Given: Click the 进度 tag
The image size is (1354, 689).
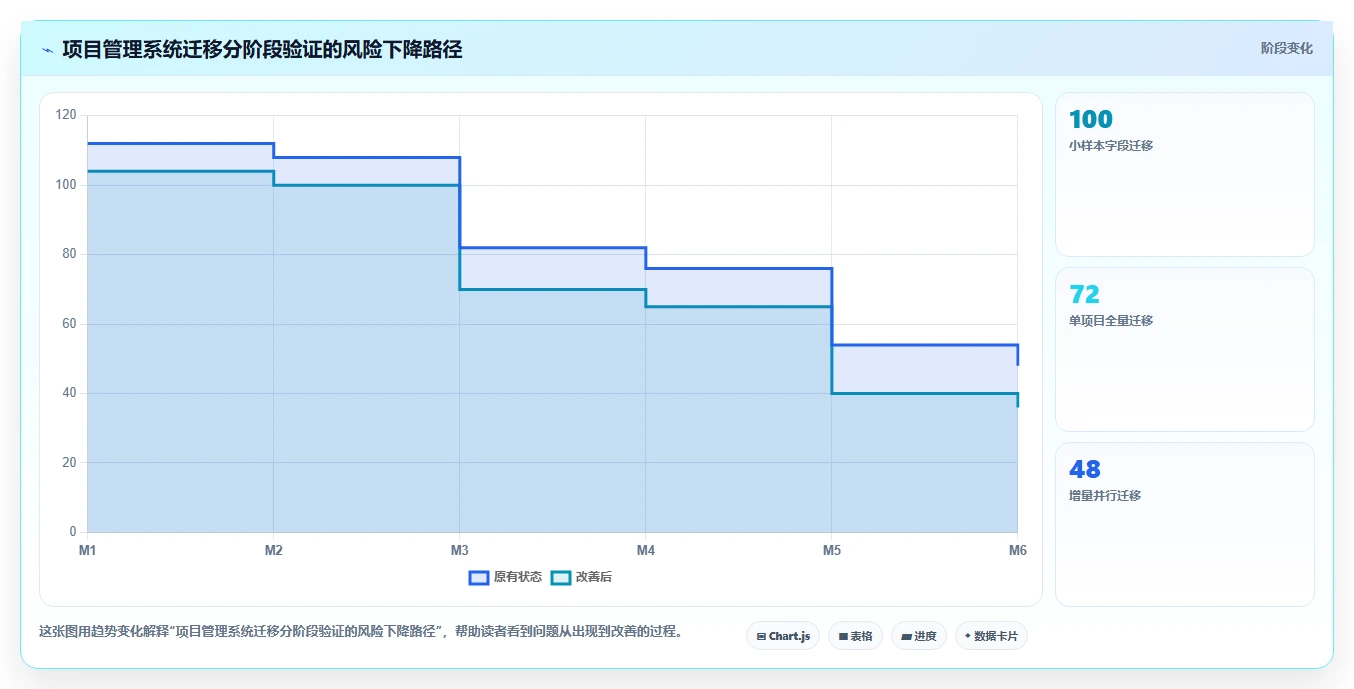Looking at the screenshot, I should [919, 636].
